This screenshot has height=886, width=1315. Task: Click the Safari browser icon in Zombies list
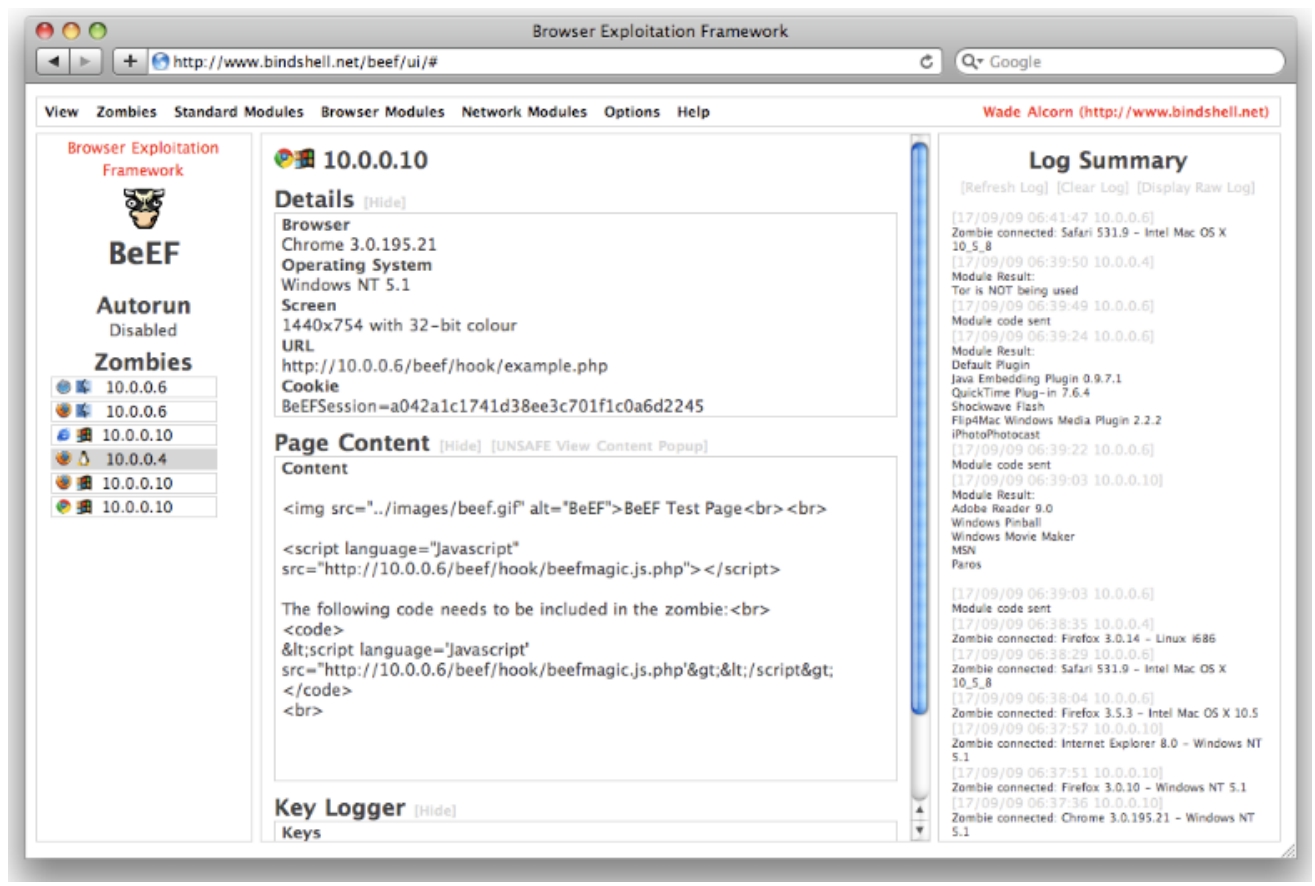point(64,387)
